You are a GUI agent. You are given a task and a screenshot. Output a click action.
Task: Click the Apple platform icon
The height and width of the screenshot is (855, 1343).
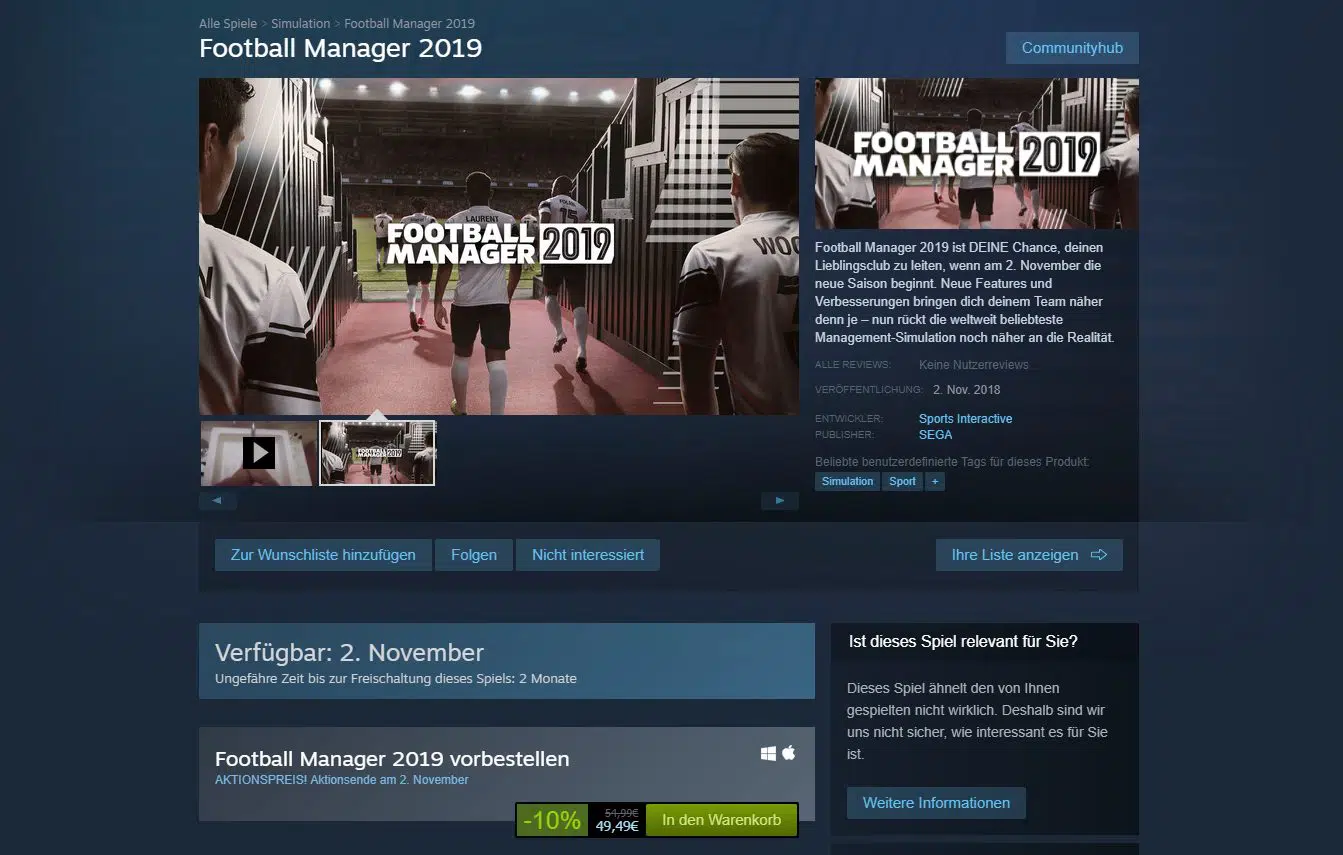point(788,753)
